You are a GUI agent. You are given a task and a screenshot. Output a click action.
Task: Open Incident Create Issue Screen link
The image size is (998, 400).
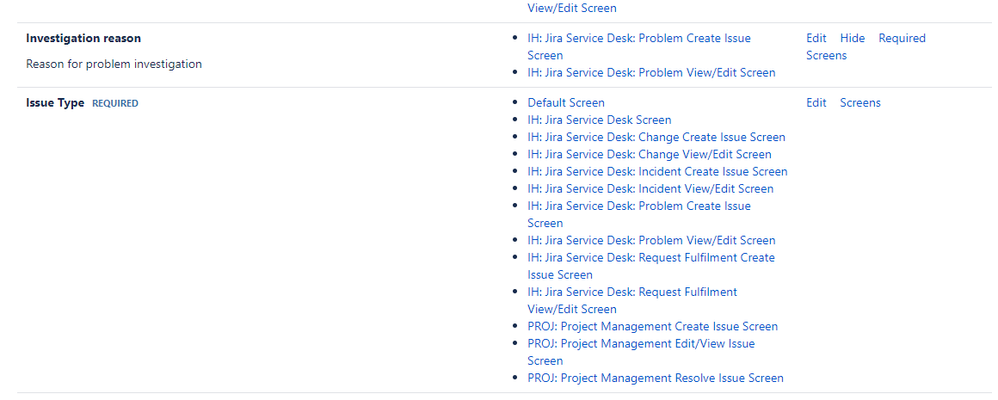tap(657, 171)
